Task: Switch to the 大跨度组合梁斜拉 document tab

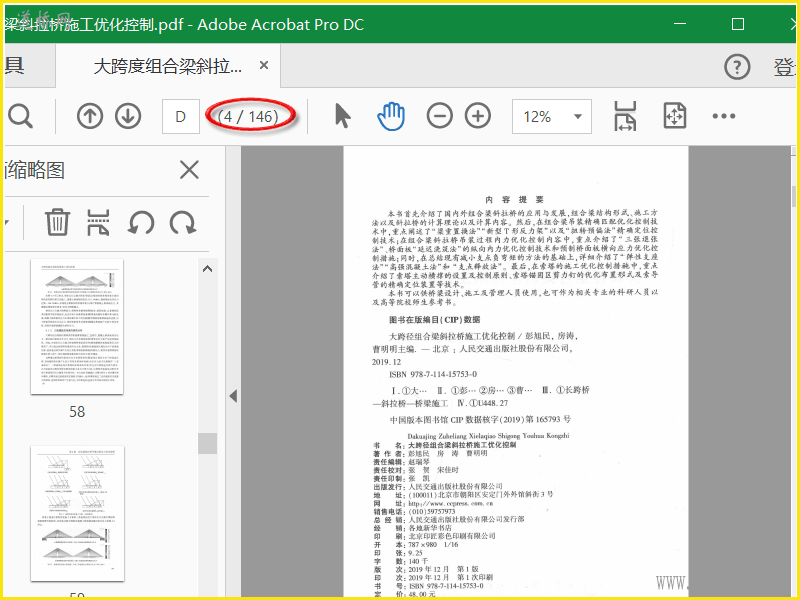Action: tap(168, 65)
